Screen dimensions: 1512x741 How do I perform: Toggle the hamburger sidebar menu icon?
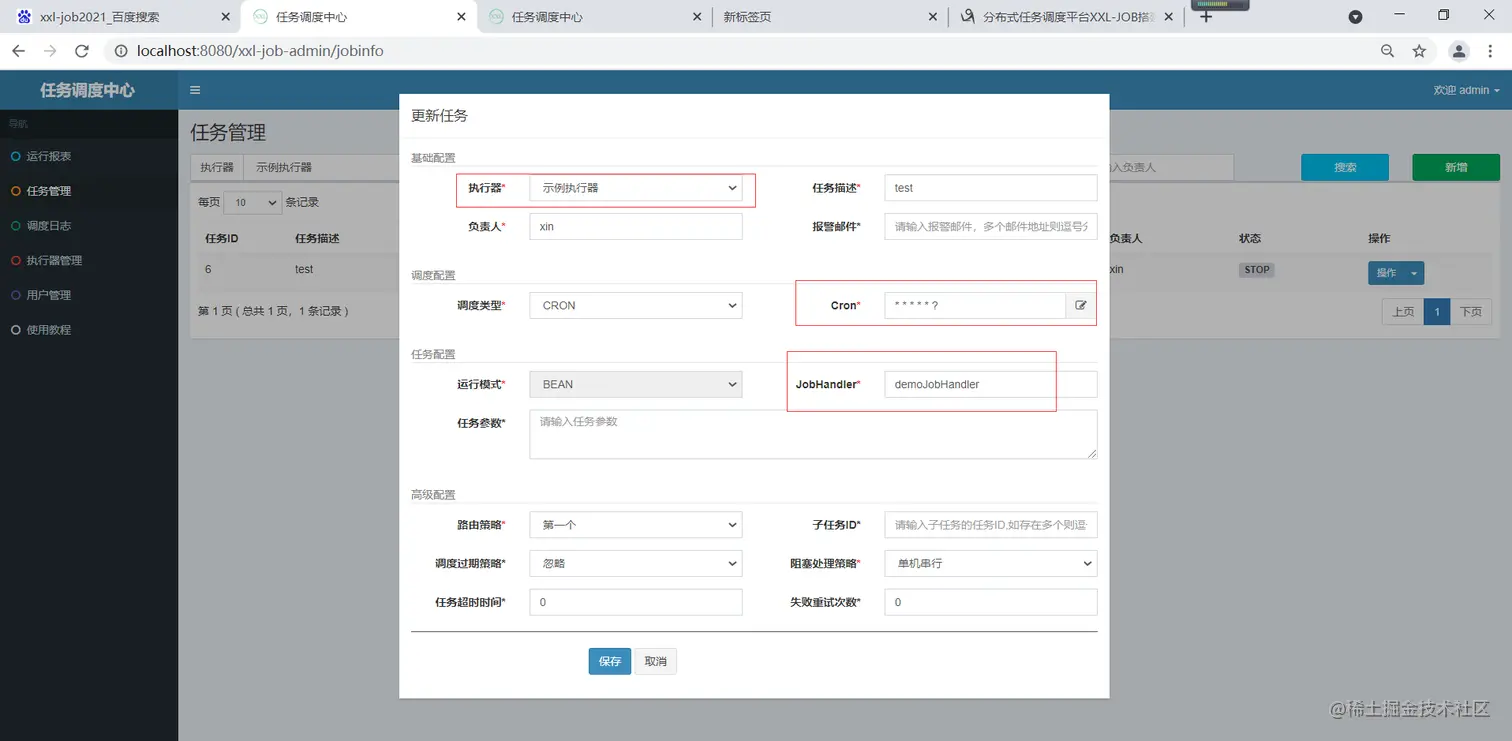coord(195,90)
